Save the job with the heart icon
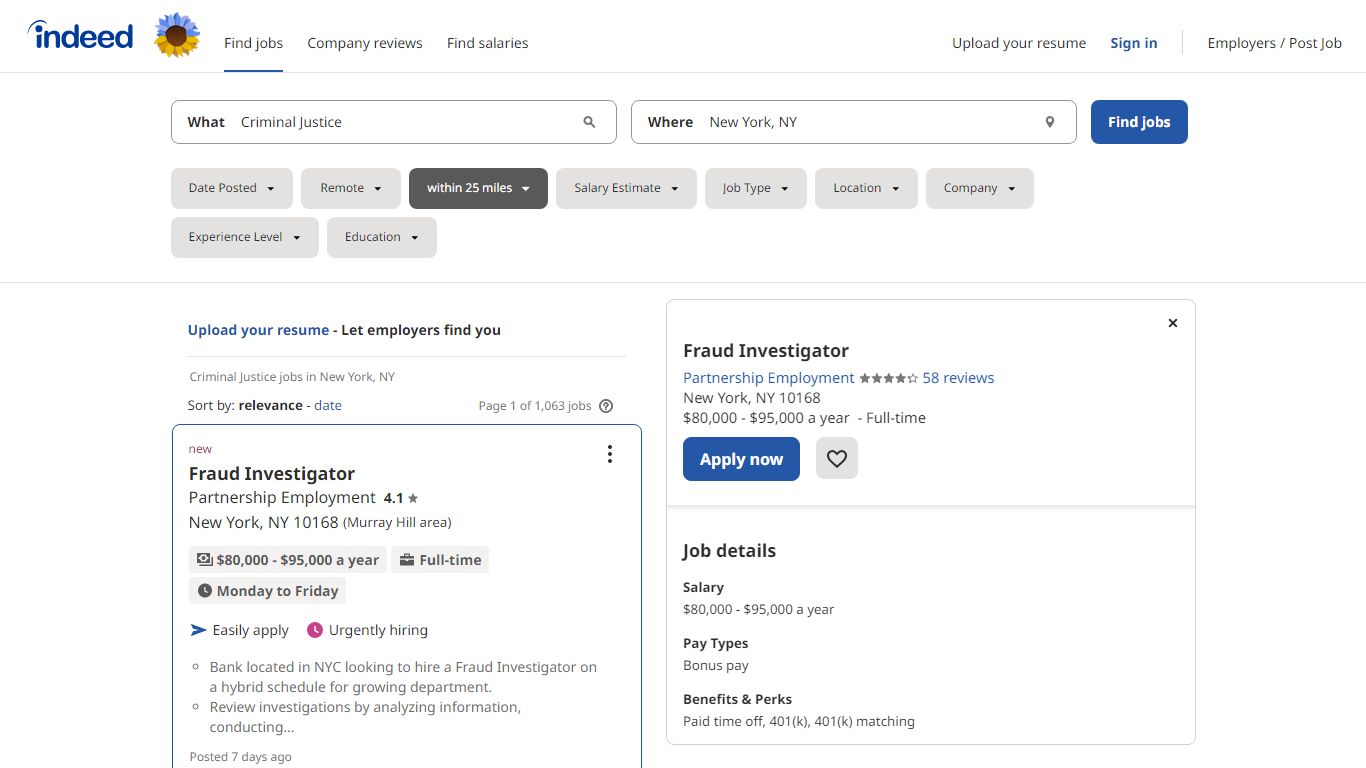The width and height of the screenshot is (1366, 768). pos(837,459)
